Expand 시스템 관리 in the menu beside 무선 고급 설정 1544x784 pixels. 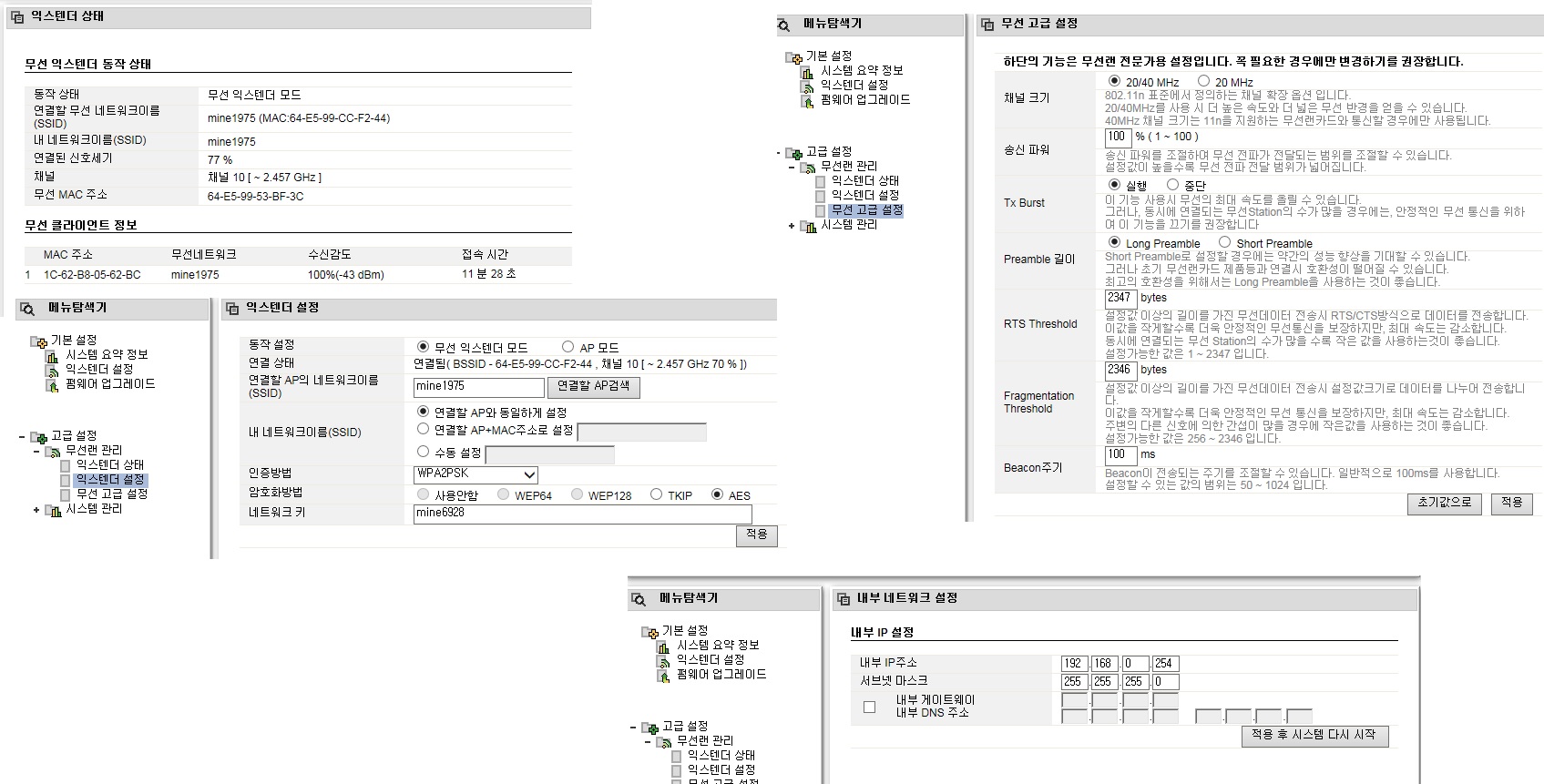(x=792, y=226)
